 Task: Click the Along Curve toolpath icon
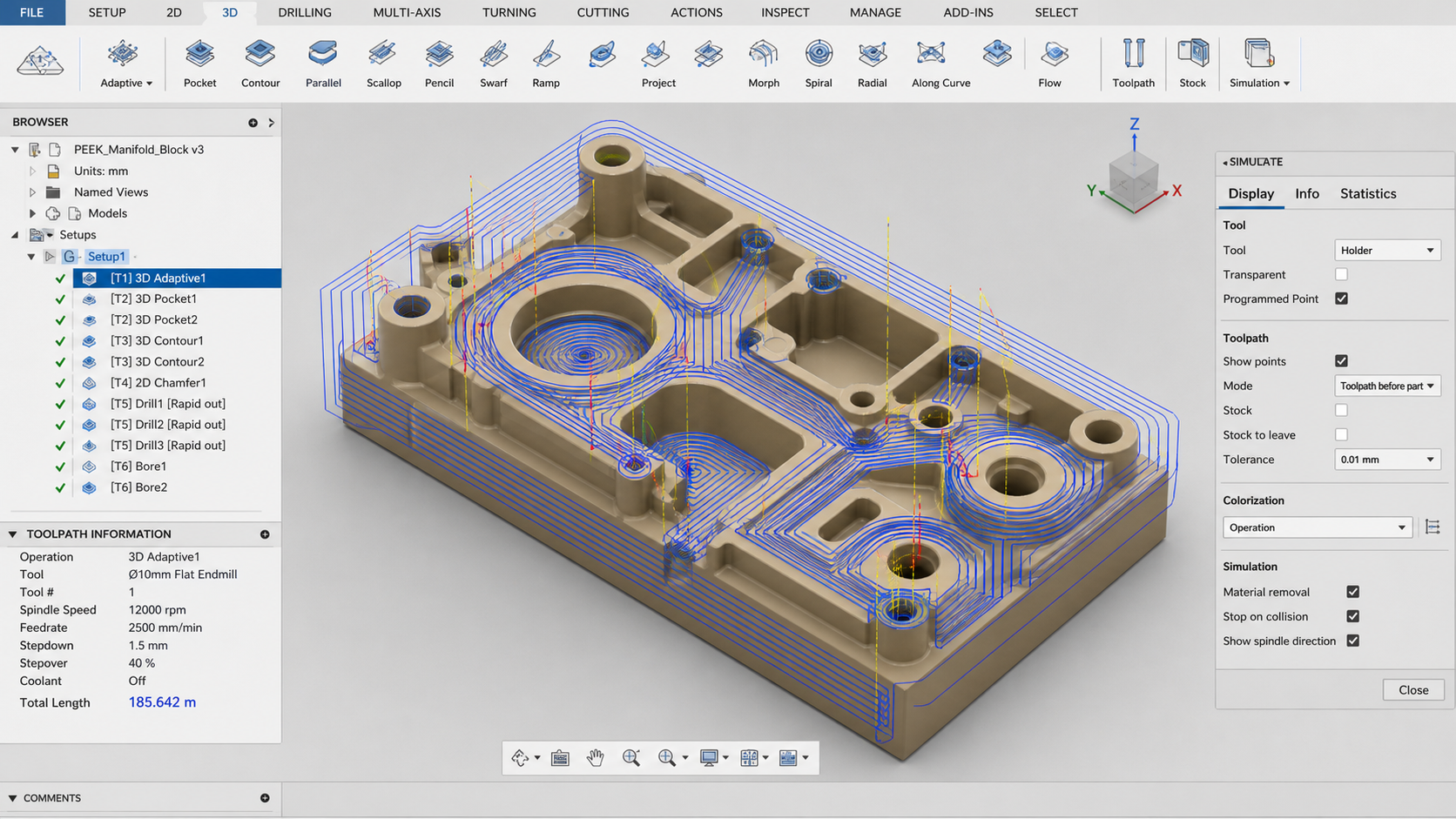coord(931,55)
